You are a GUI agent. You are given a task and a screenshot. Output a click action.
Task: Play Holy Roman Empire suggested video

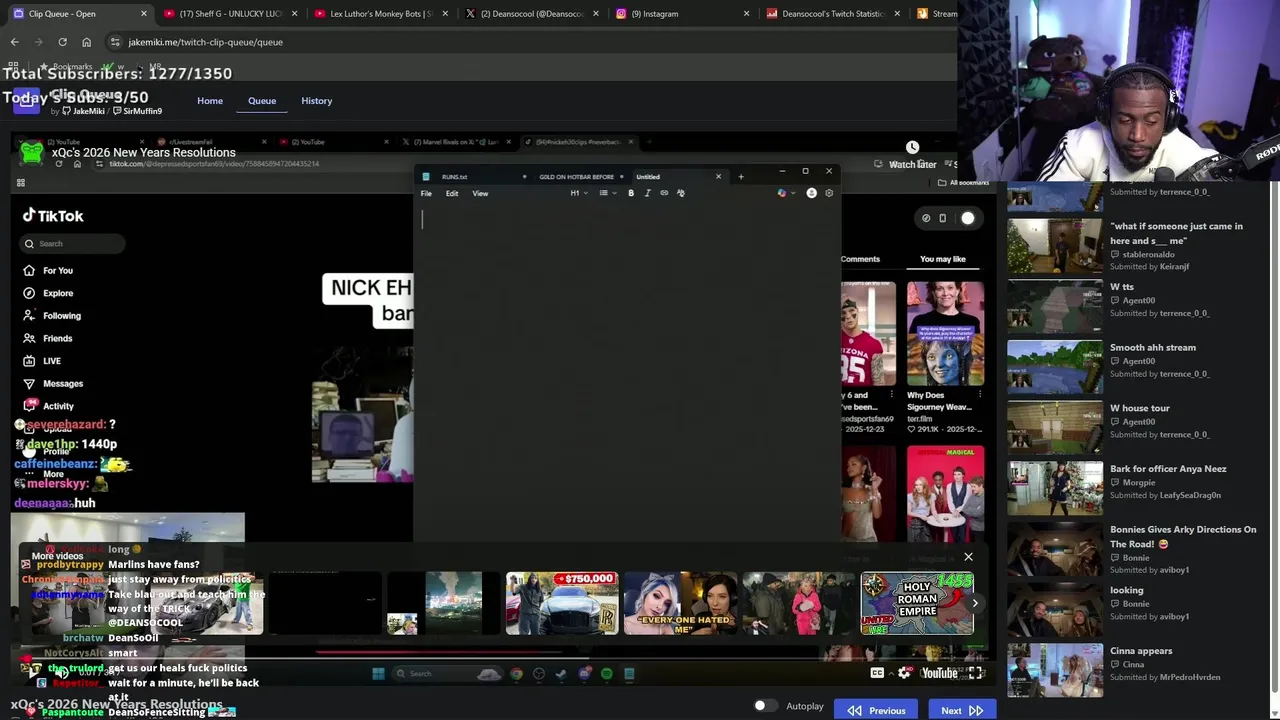[x=917, y=603]
